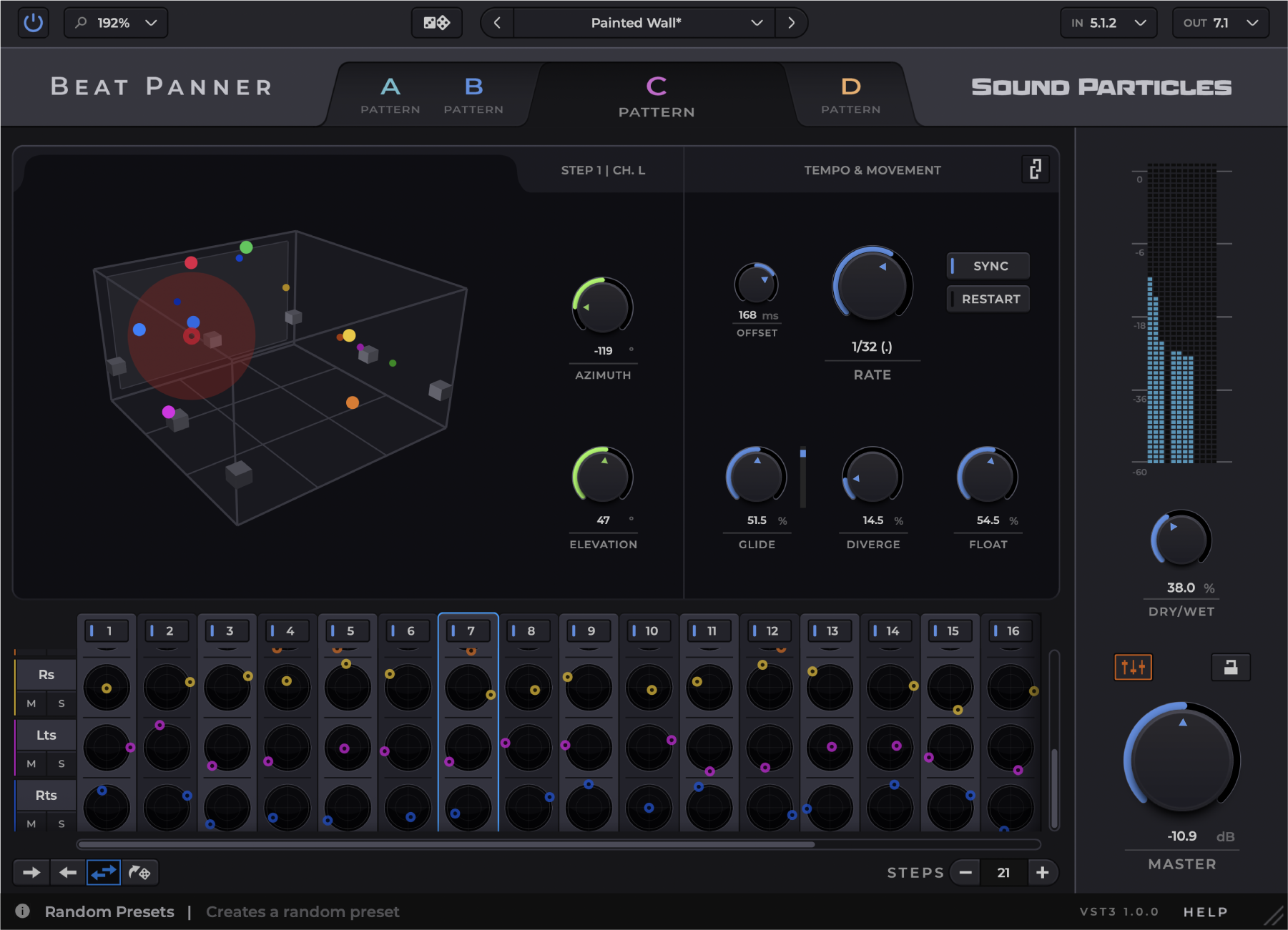The height and width of the screenshot is (930, 1288).
Task: Open the 192% zoom dropdown
Action: (116, 23)
